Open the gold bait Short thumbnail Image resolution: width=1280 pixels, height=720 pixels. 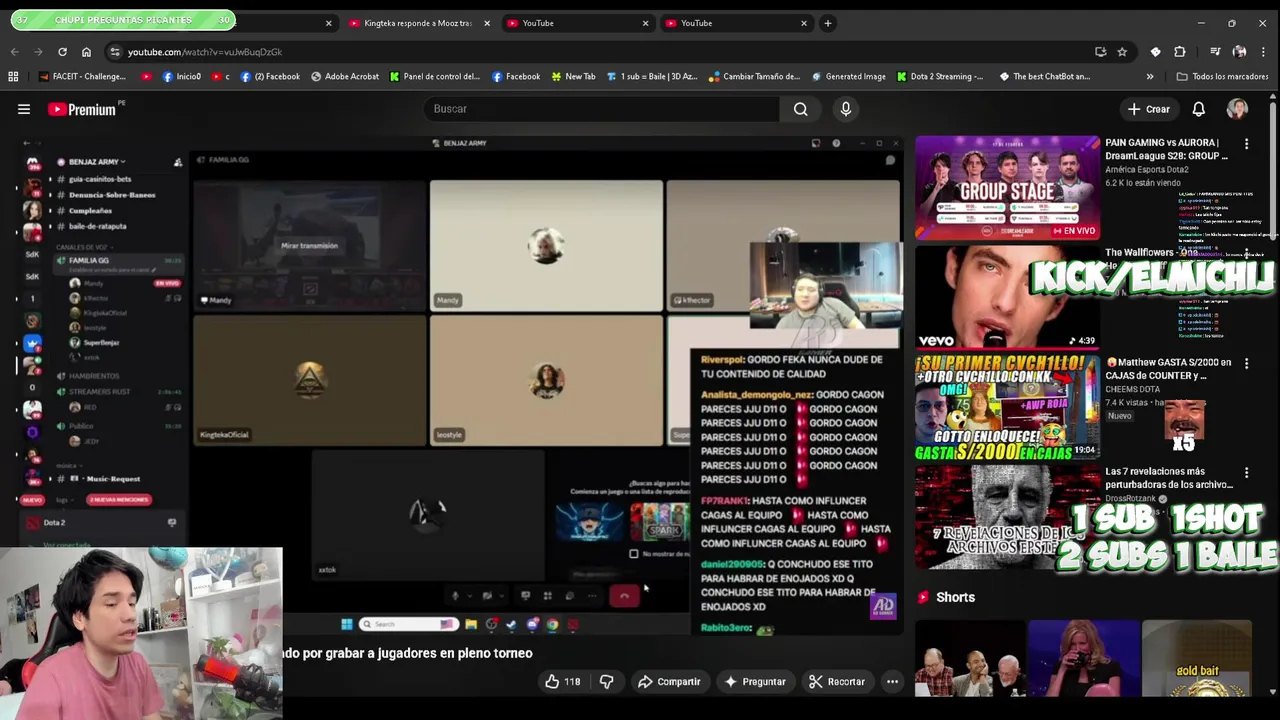tap(1197, 658)
